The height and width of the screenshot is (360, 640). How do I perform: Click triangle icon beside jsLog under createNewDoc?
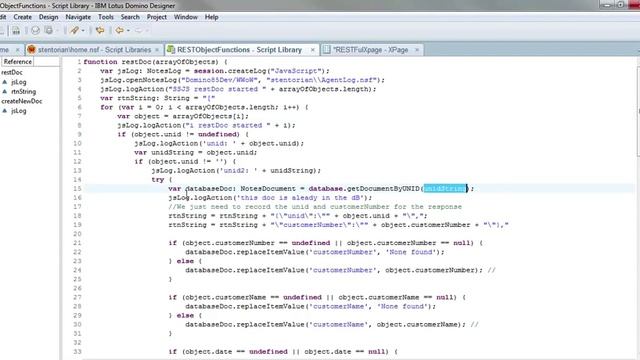coord(4,111)
